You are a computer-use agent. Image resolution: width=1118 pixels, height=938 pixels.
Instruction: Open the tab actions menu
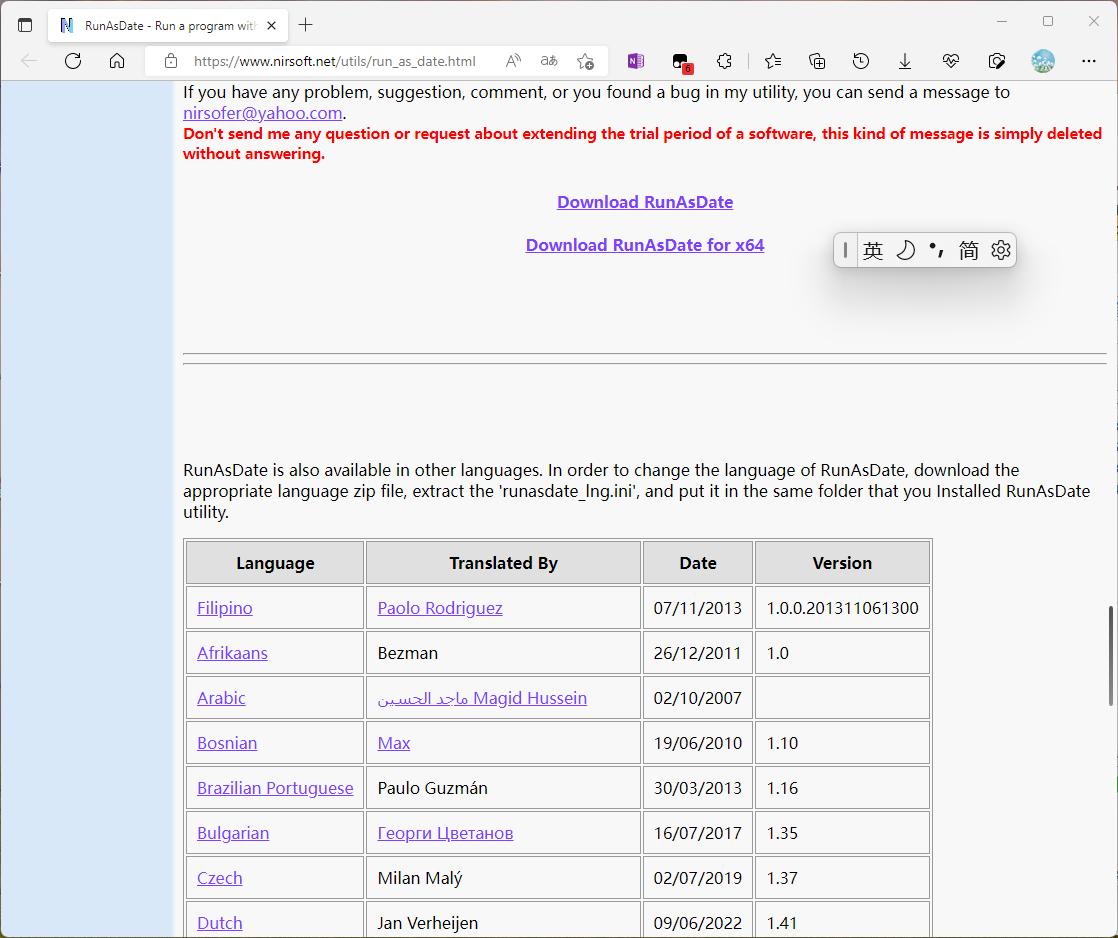tap(25, 25)
